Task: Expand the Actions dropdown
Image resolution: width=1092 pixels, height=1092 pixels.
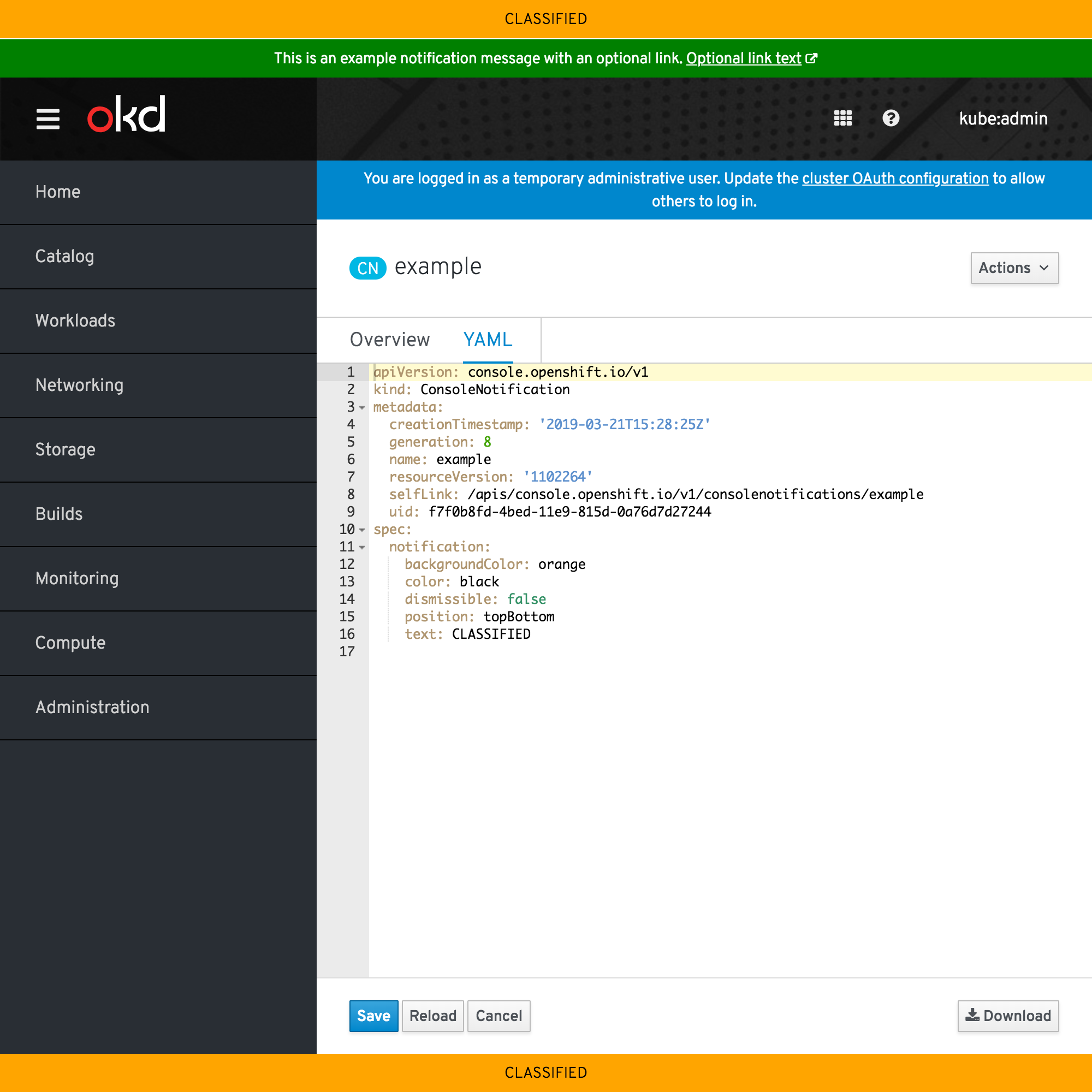Action: [x=1014, y=268]
